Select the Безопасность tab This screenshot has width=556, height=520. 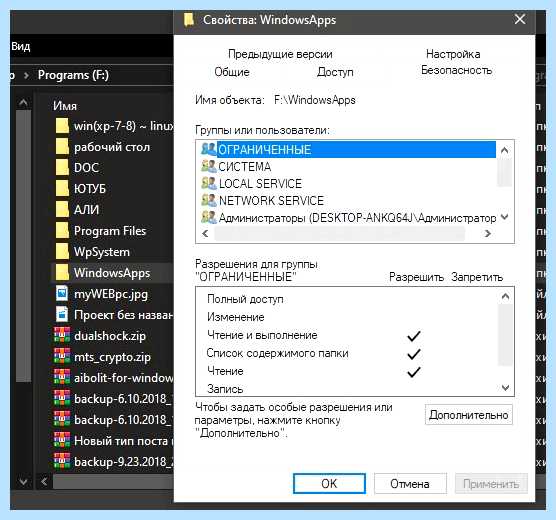point(456,70)
